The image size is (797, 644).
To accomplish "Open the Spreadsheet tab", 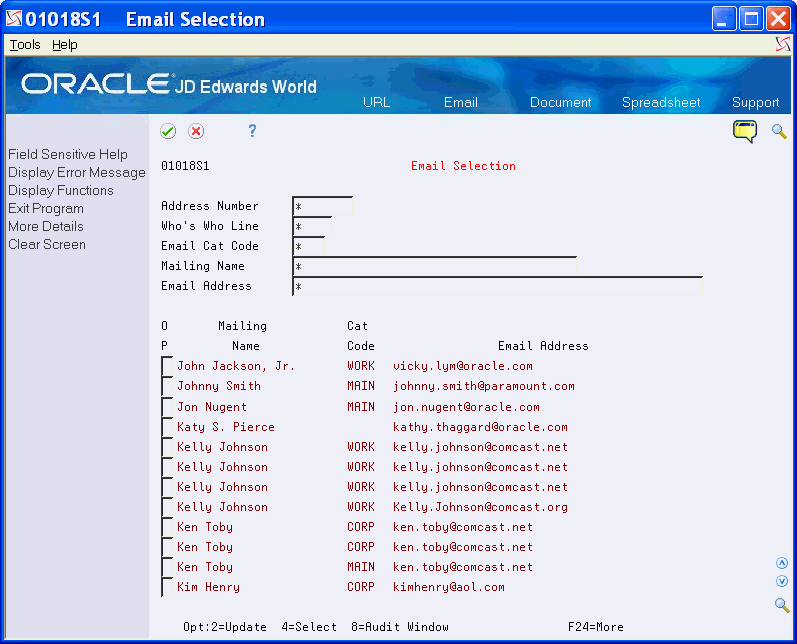I will tap(661, 102).
